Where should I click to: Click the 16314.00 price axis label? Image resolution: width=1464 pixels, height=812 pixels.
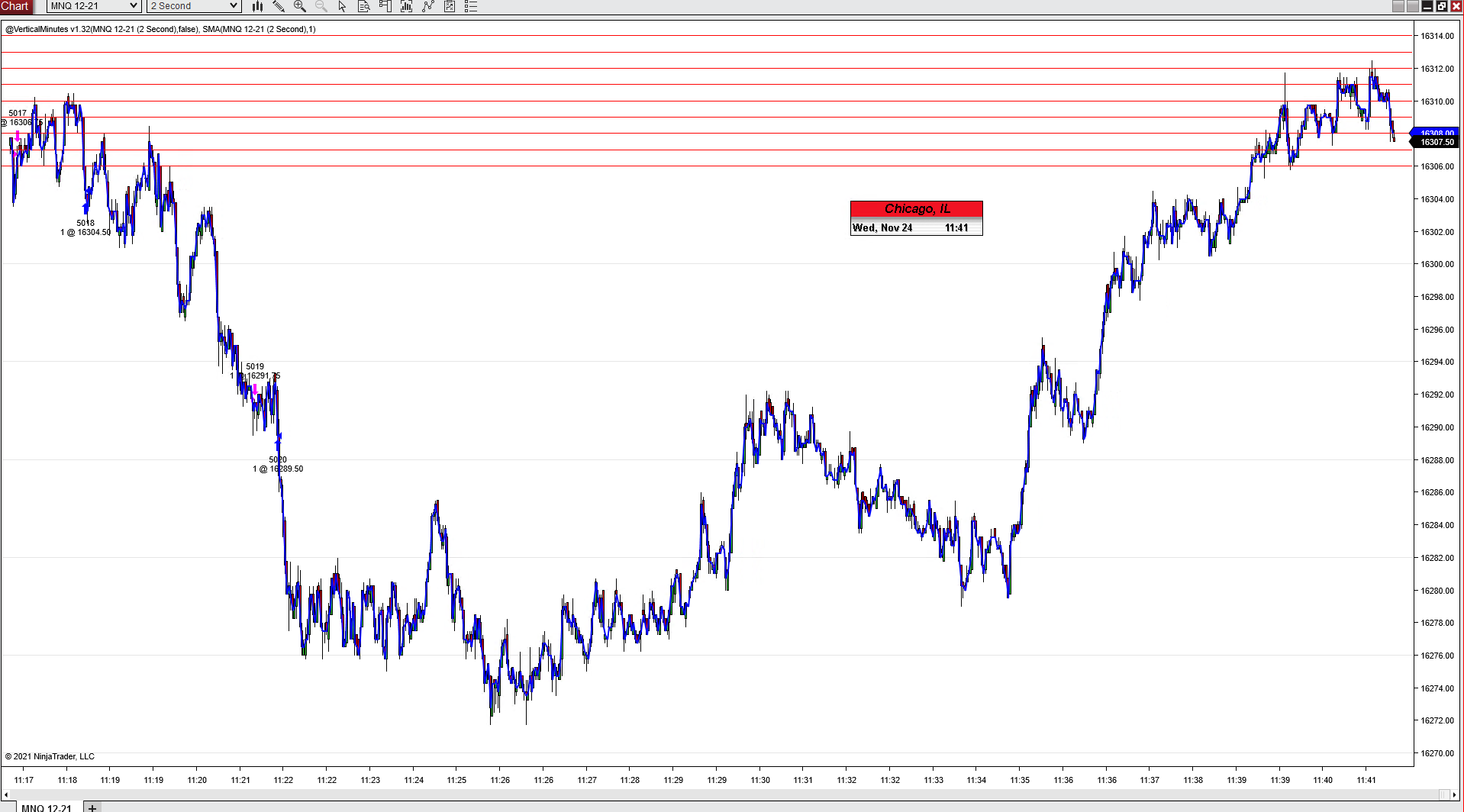tap(1437, 36)
